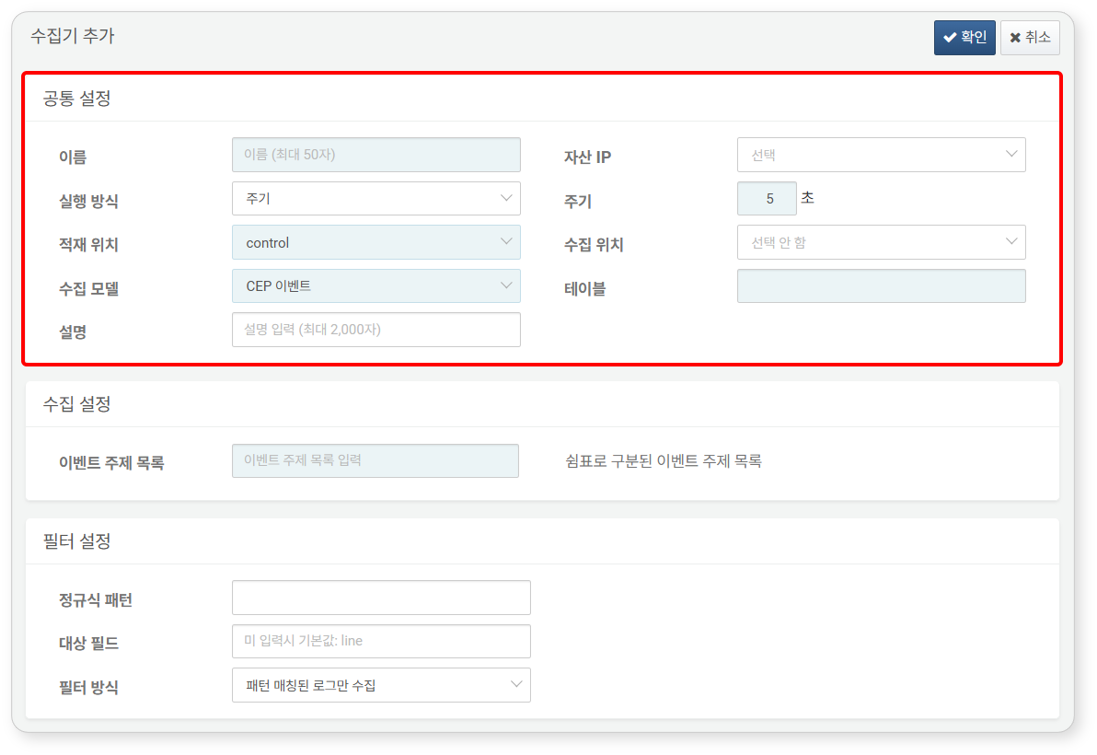Click the 공통 설정 section heading
1097x755 pixels.
[x=77, y=99]
